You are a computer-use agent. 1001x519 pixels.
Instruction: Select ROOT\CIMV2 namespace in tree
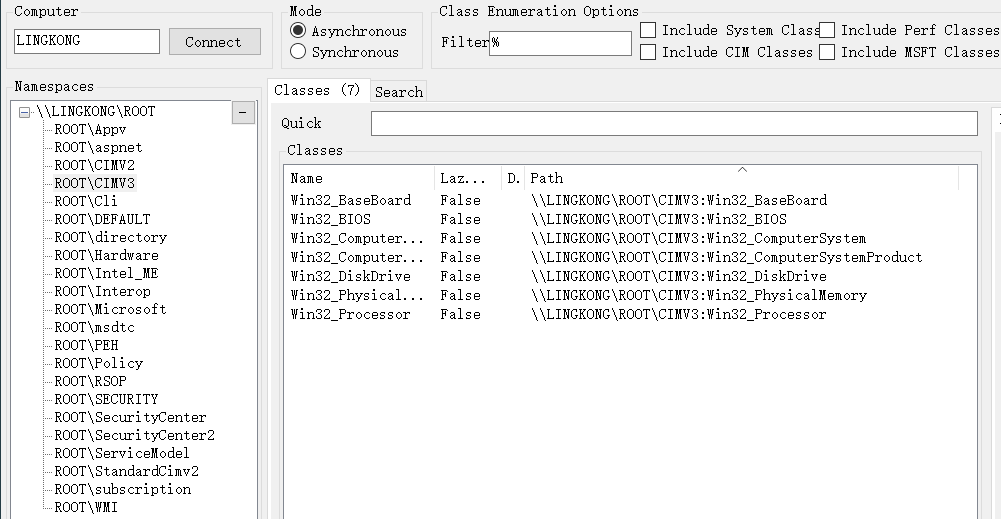pyautogui.click(x=94, y=165)
